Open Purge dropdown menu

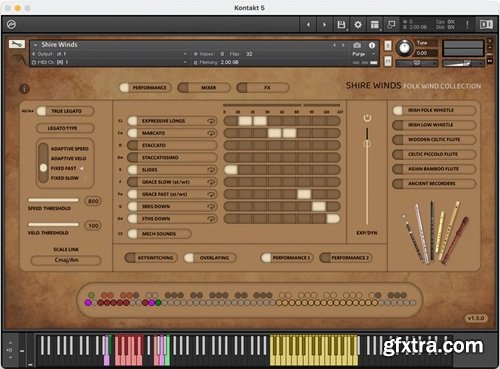tap(364, 54)
